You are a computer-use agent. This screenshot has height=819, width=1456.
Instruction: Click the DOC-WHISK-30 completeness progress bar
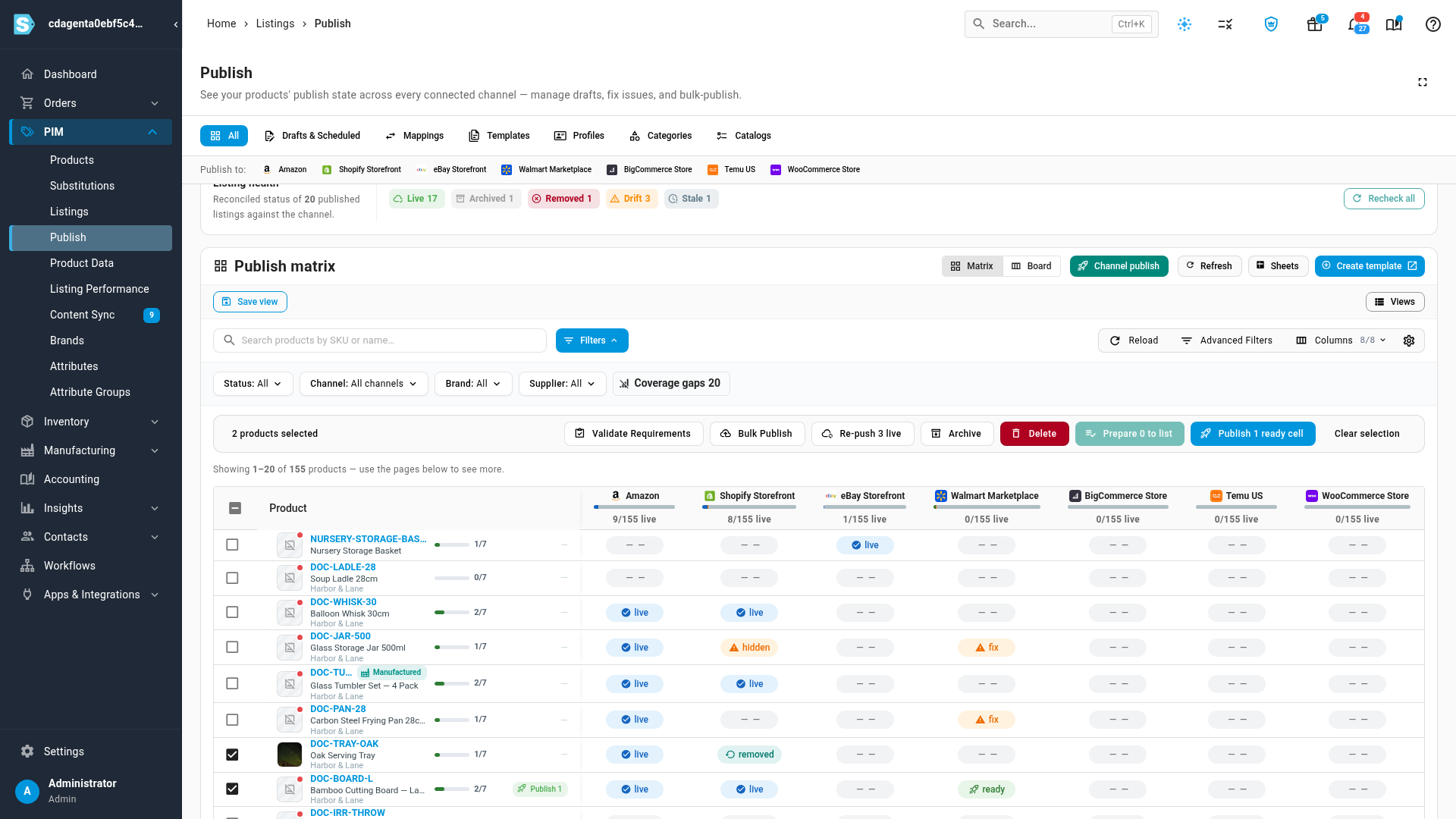[x=451, y=613]
